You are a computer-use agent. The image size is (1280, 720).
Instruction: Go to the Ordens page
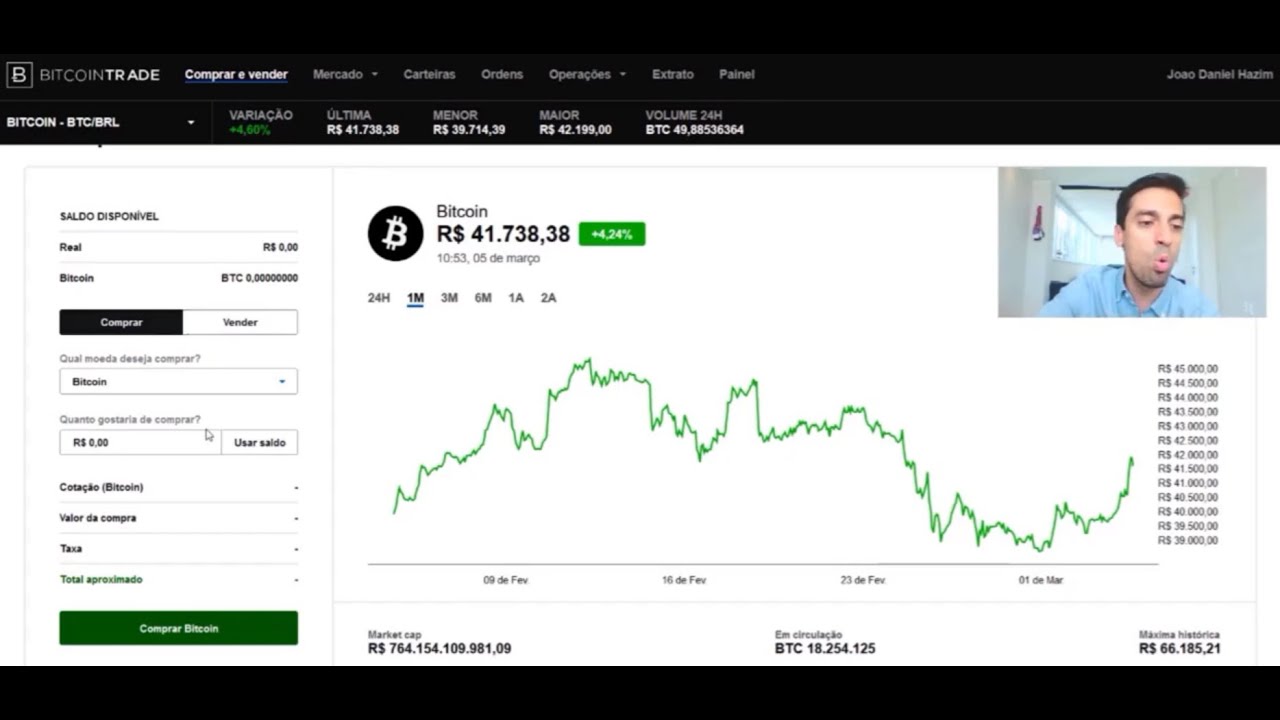502,75
